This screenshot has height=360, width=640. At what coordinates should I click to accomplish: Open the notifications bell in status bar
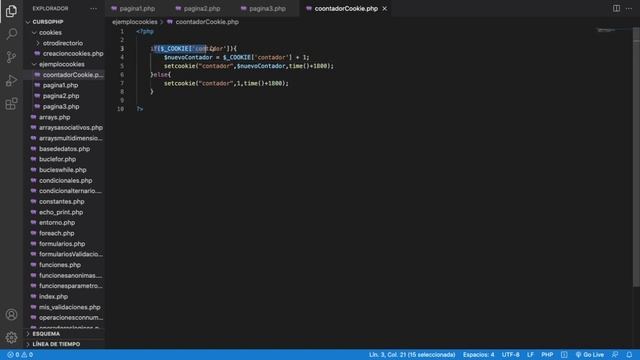coord(629,355)
